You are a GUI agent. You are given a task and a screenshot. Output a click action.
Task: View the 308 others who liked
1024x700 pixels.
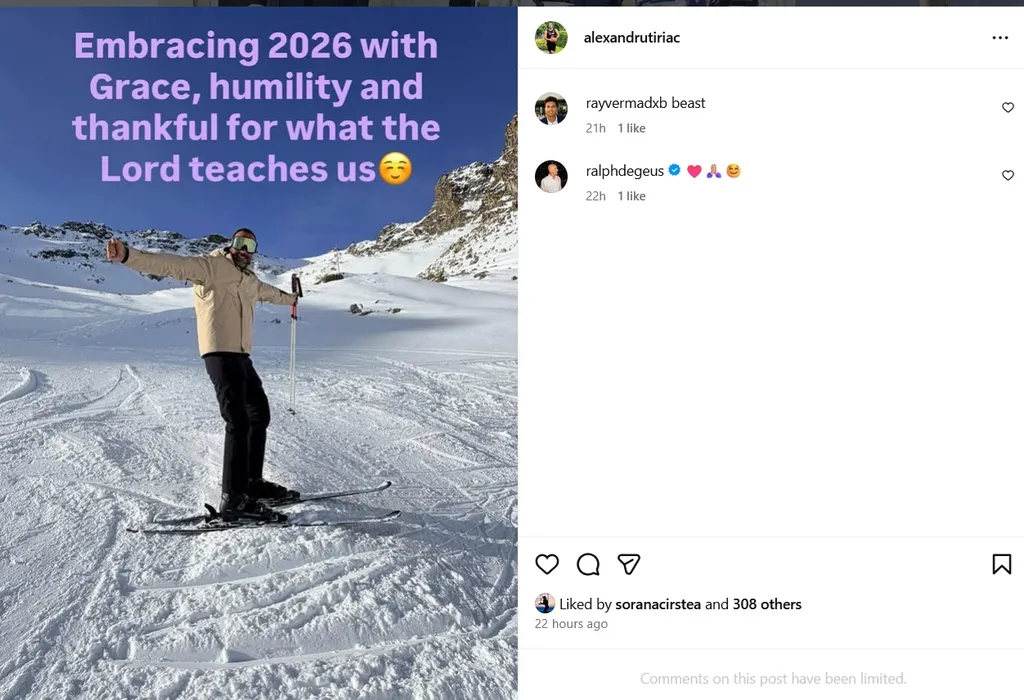[767, 605]
